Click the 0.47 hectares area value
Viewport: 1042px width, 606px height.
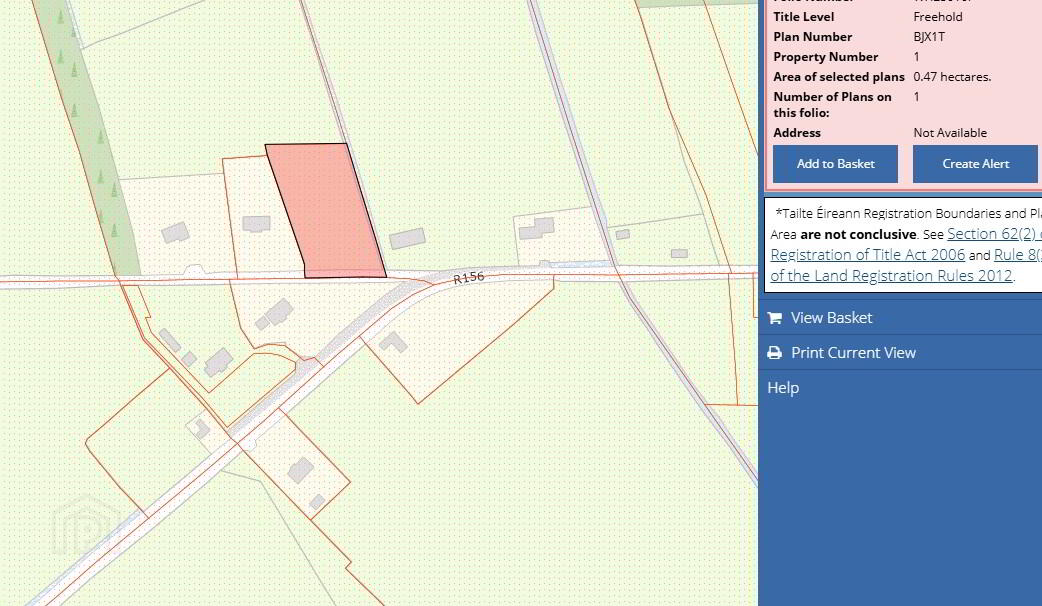pos(951,77)
